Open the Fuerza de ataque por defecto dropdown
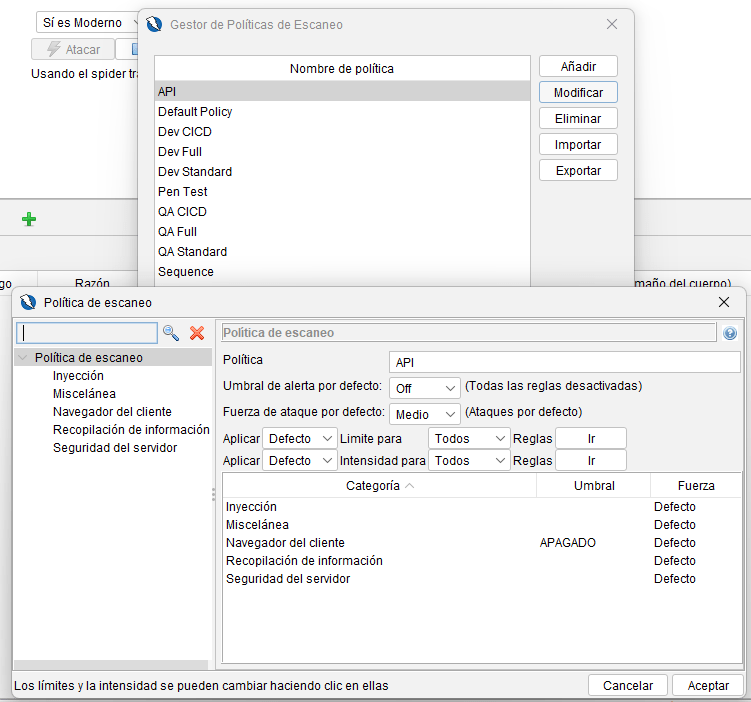Viewport: 751px width, 702px height. [424, 414]
